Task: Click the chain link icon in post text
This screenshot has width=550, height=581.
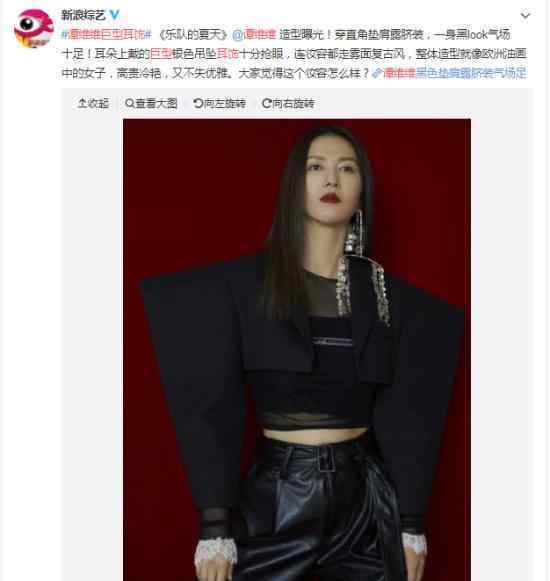Action: tap(377, 73)
